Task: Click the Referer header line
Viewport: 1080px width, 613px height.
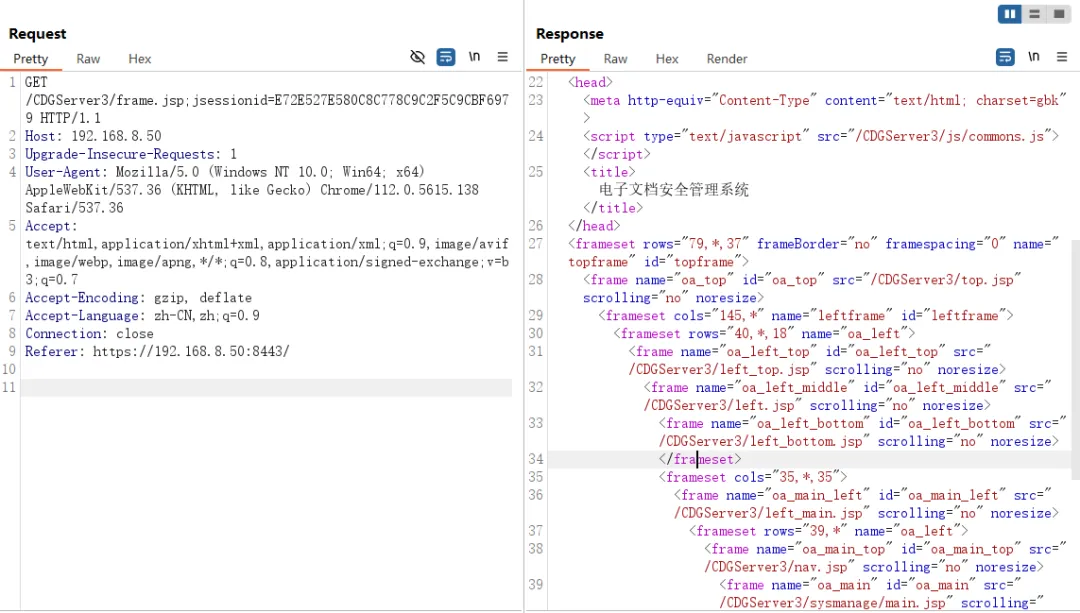Action: 157,351
